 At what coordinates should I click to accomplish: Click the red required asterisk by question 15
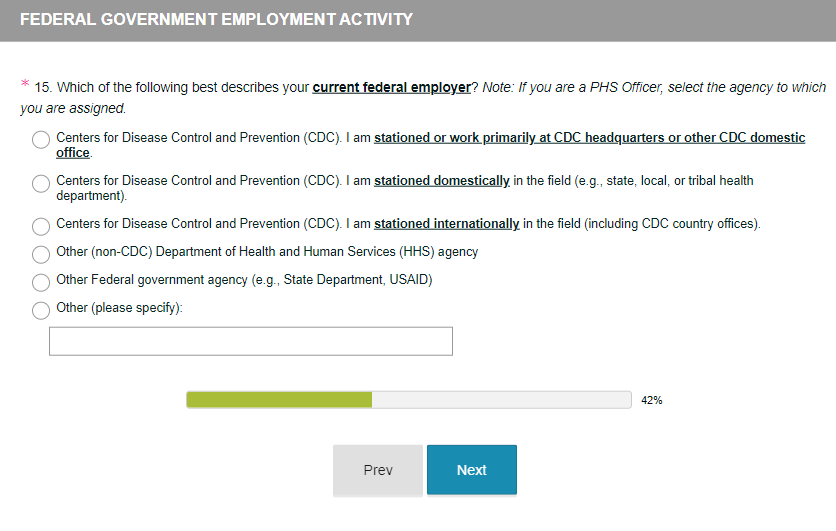click(25, 84)
